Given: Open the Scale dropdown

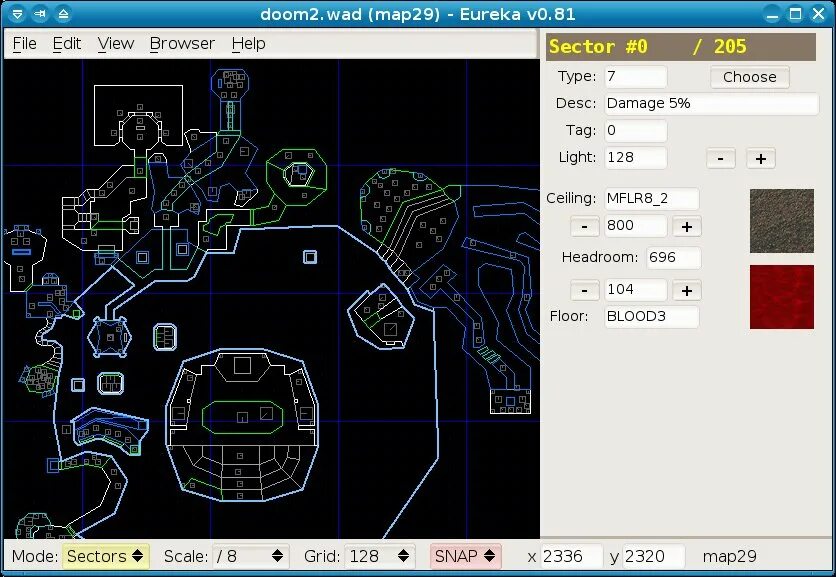Looking at the screenshot, I should 251,556.
